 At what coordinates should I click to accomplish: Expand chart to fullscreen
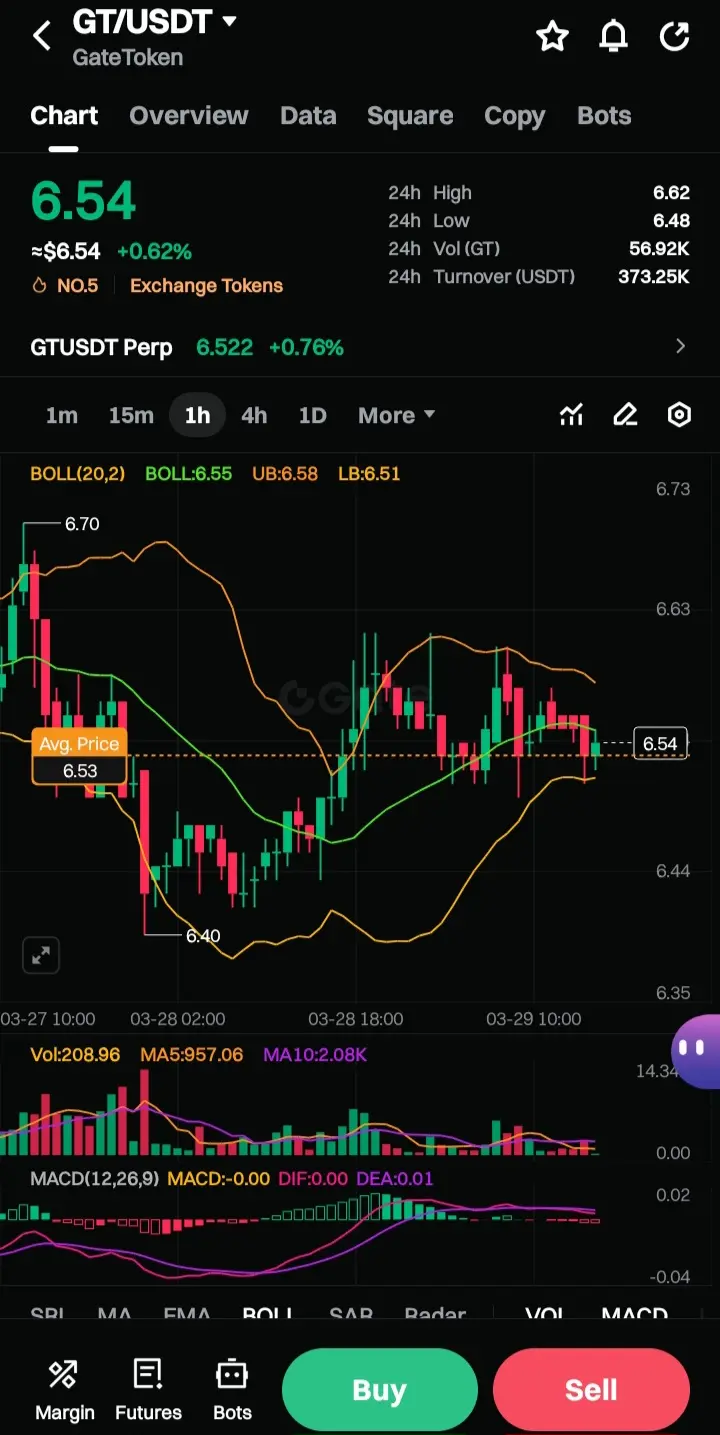(x=41, y=956)
